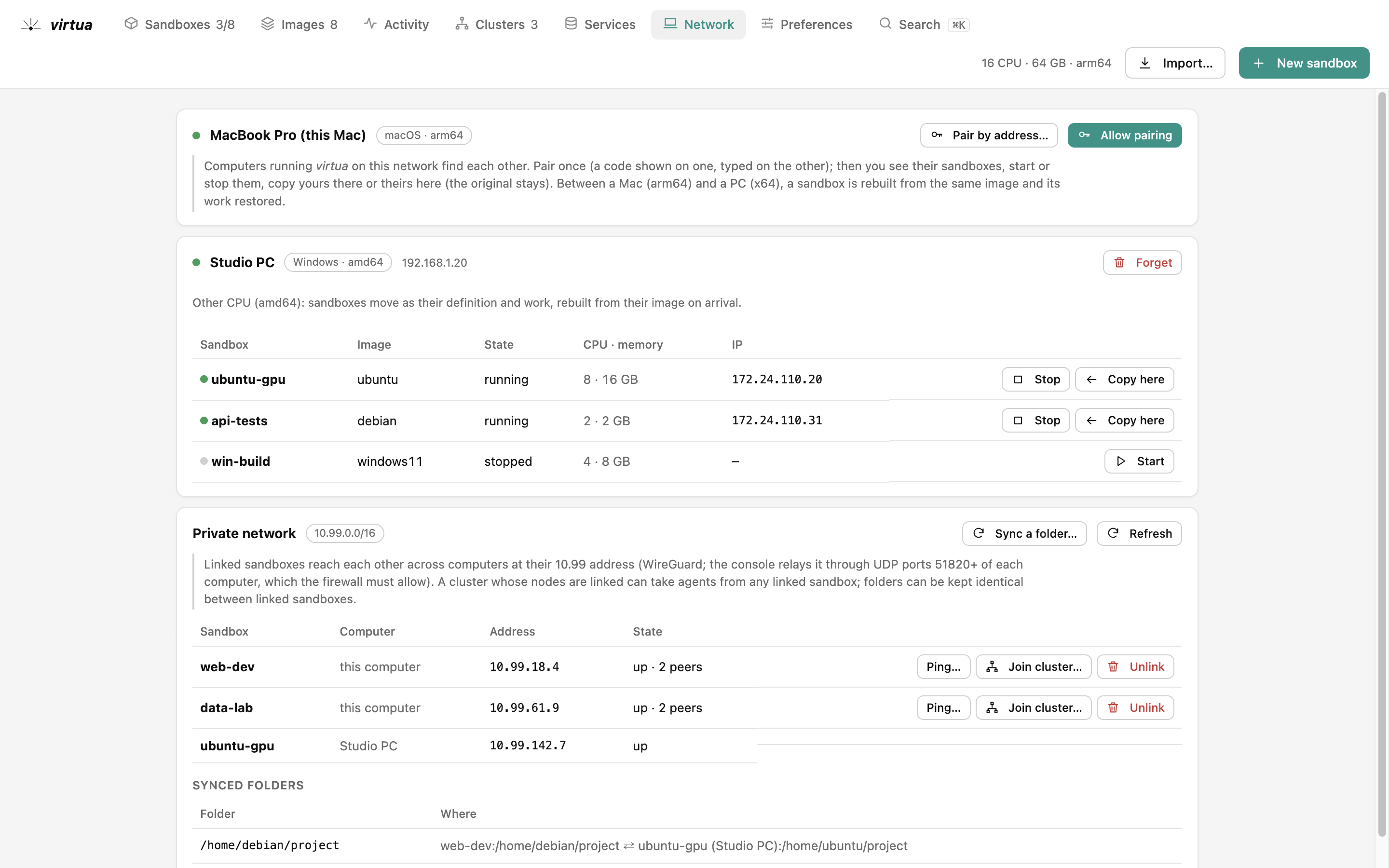The image size is (1389, 868).
Task: Click Pair by address...
Action: click(x=988, y=136)
